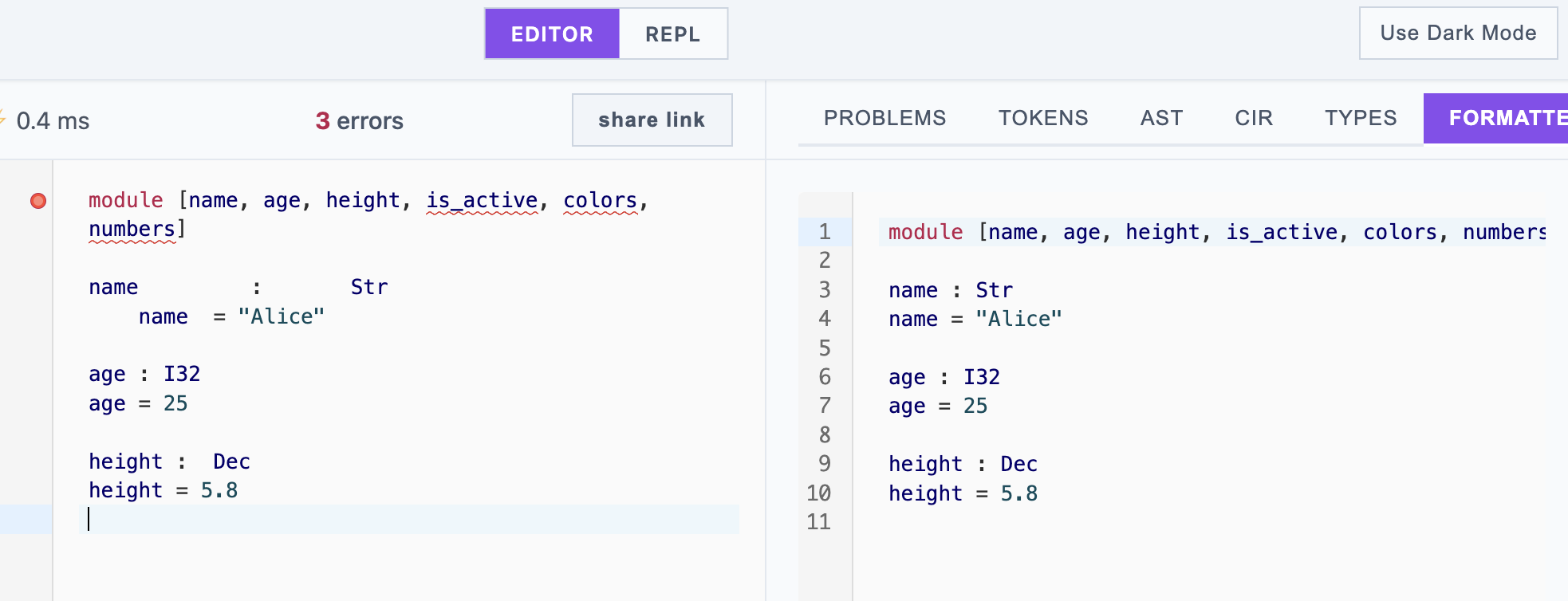The image size is (1568, 601).
Task: Click the module keyword in formatted output
Action: click(x=925, y=232)
